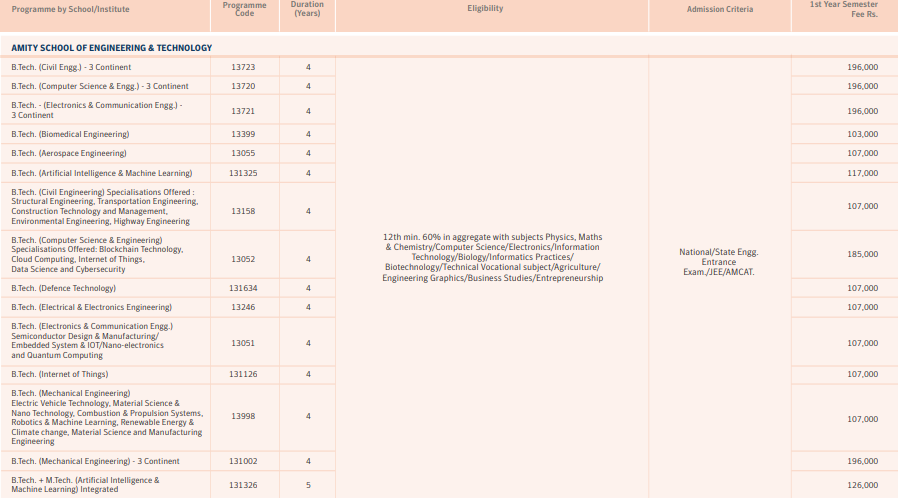Select 'B.Tech. (Artificial Intelligence & Machine Learning)'
The height and width of the screenshot is (502, 898).
pos(102,173)
